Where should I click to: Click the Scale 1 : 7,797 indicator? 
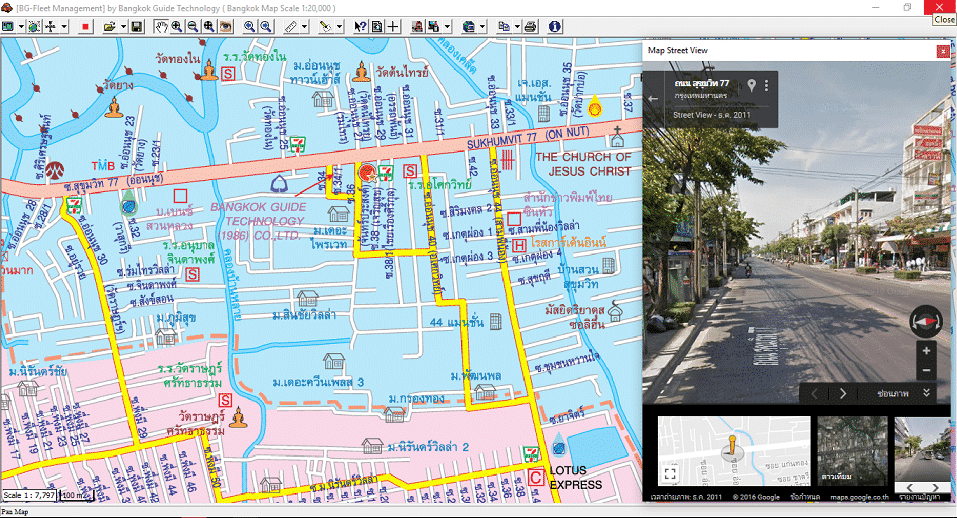[x=29, y=495]
